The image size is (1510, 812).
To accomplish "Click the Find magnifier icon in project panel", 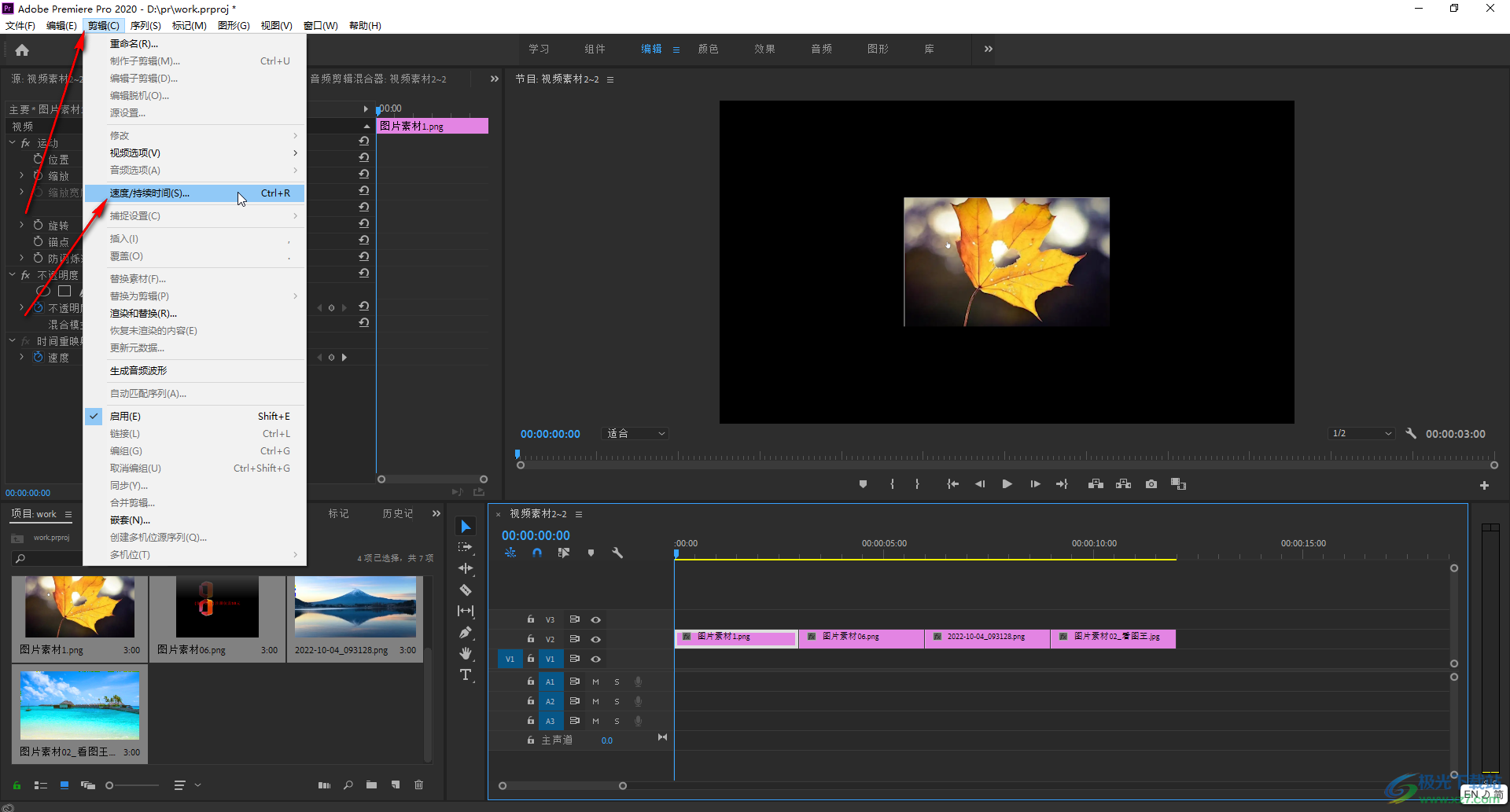I will click(348, 784).
